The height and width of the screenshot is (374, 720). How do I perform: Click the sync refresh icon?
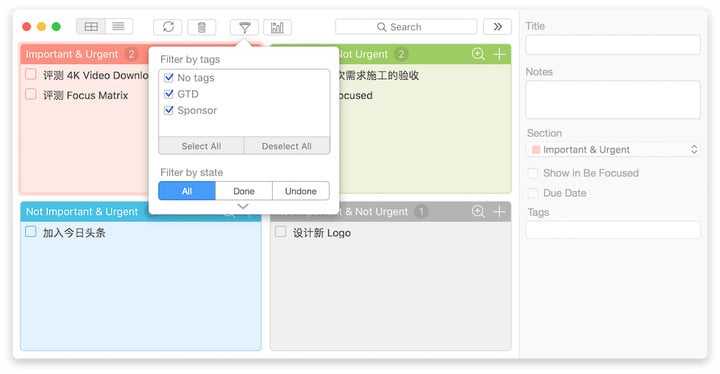tap(168, 27)
